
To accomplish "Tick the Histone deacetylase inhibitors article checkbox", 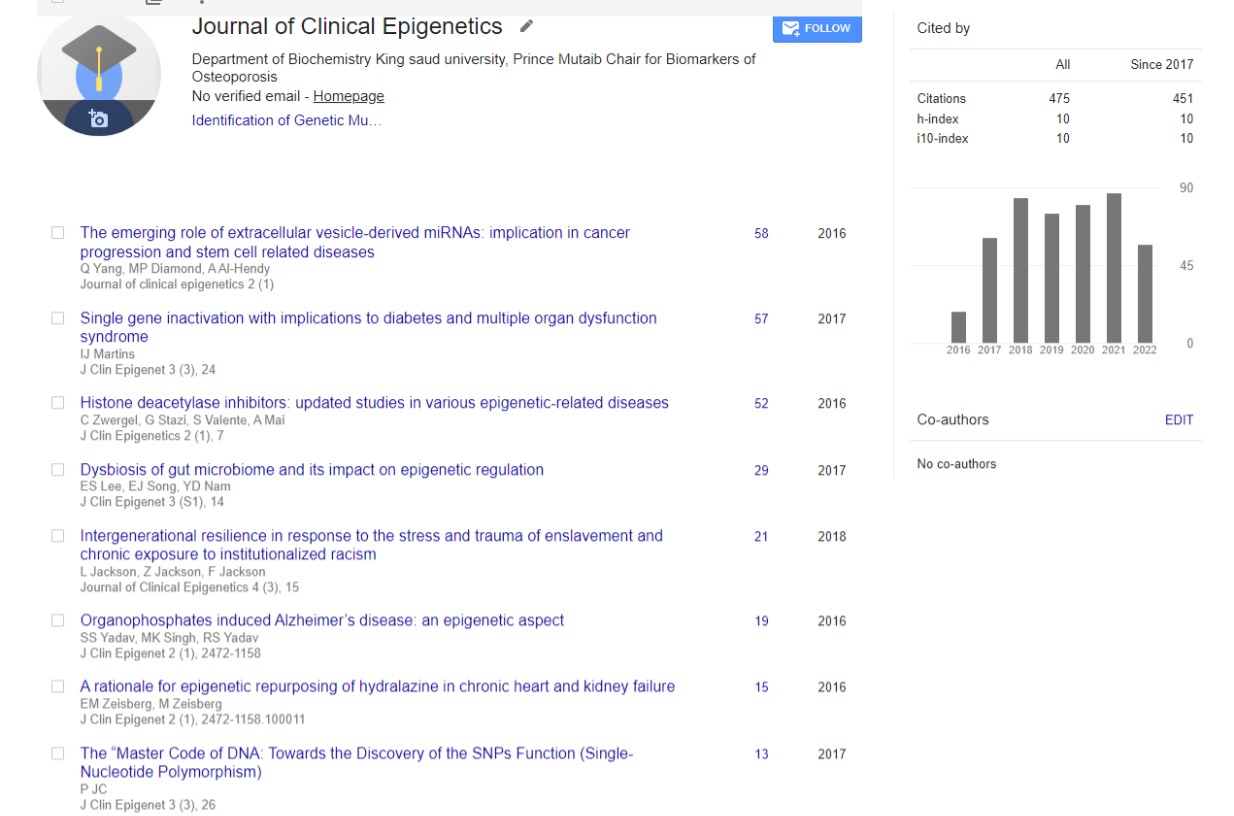I will pyautogui.click(x=58, y=403).
